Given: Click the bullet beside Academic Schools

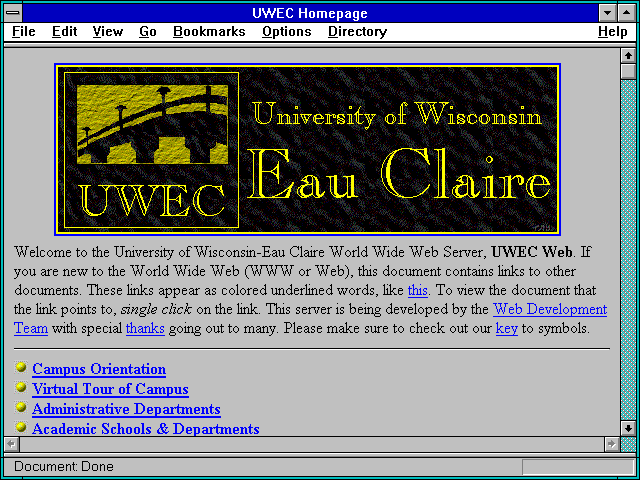Looking at the screenshot, I should point(21,427).
